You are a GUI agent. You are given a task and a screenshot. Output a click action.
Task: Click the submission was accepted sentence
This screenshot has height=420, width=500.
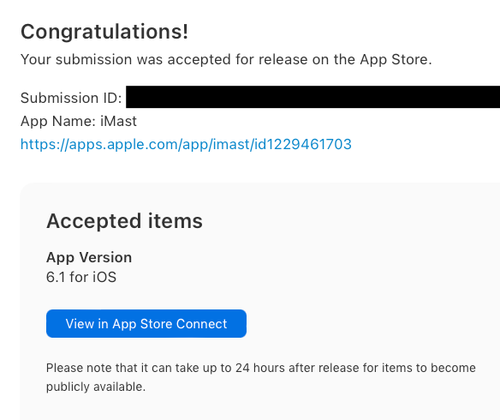226,60
